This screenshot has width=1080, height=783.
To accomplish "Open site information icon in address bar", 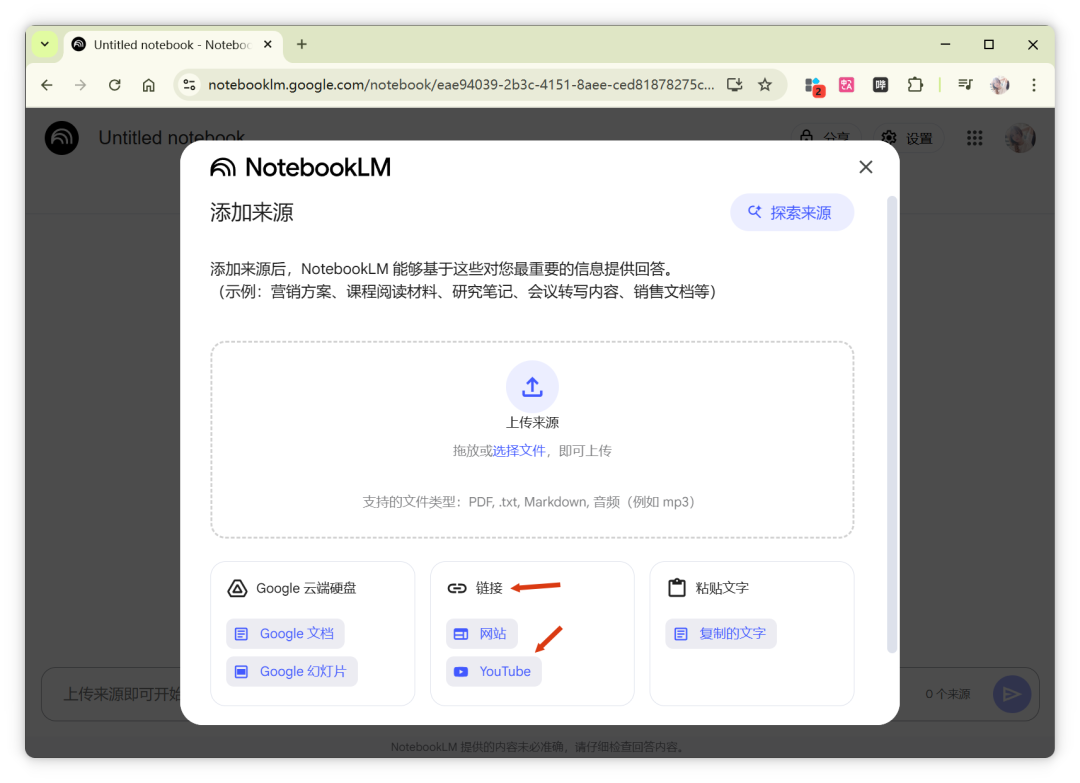I will (x=189, y=85).
